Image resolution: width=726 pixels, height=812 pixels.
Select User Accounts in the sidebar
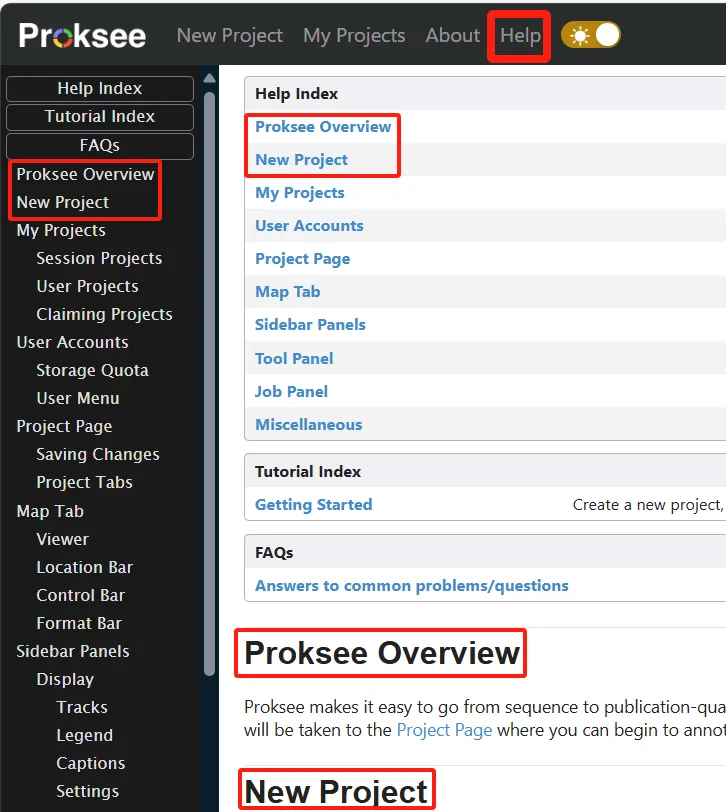coord(72,342)
